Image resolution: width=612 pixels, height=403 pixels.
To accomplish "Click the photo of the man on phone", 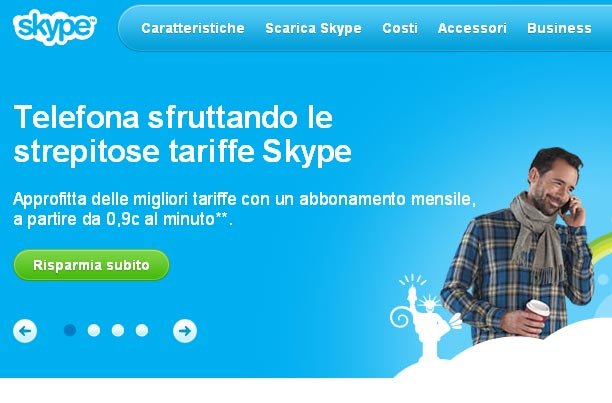I will (519, 246).
